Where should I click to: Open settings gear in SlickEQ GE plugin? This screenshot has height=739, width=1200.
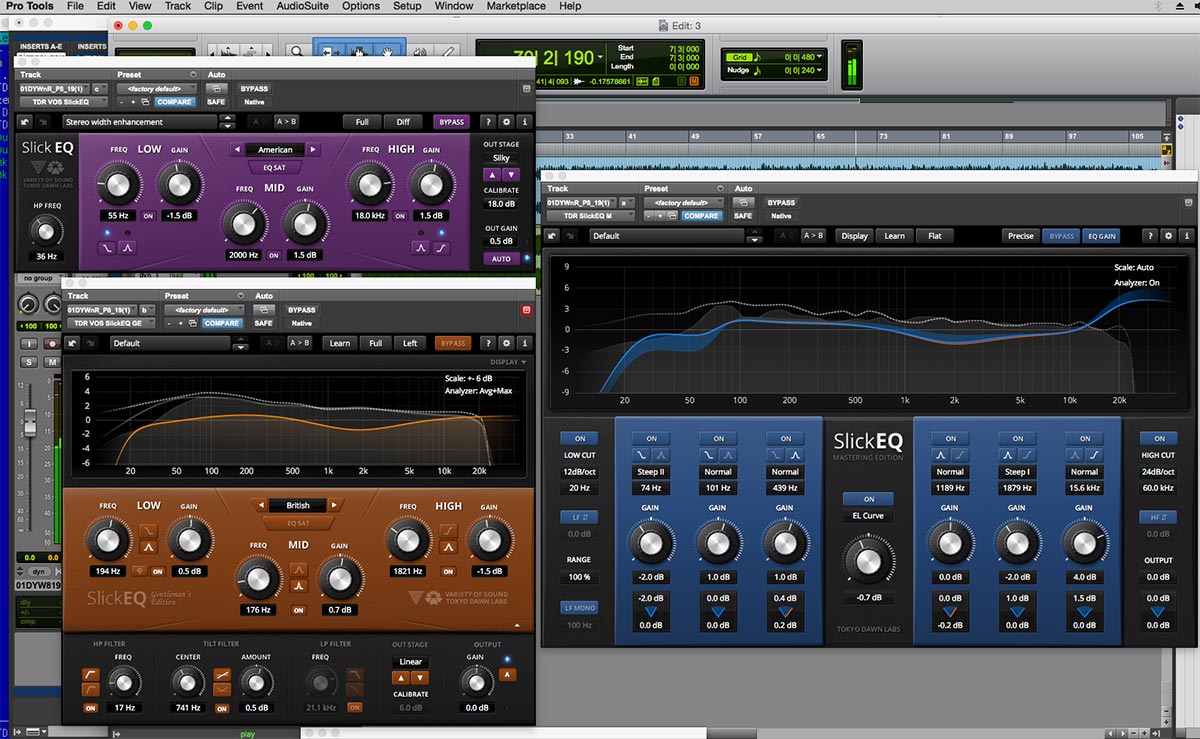click(507, 343)
